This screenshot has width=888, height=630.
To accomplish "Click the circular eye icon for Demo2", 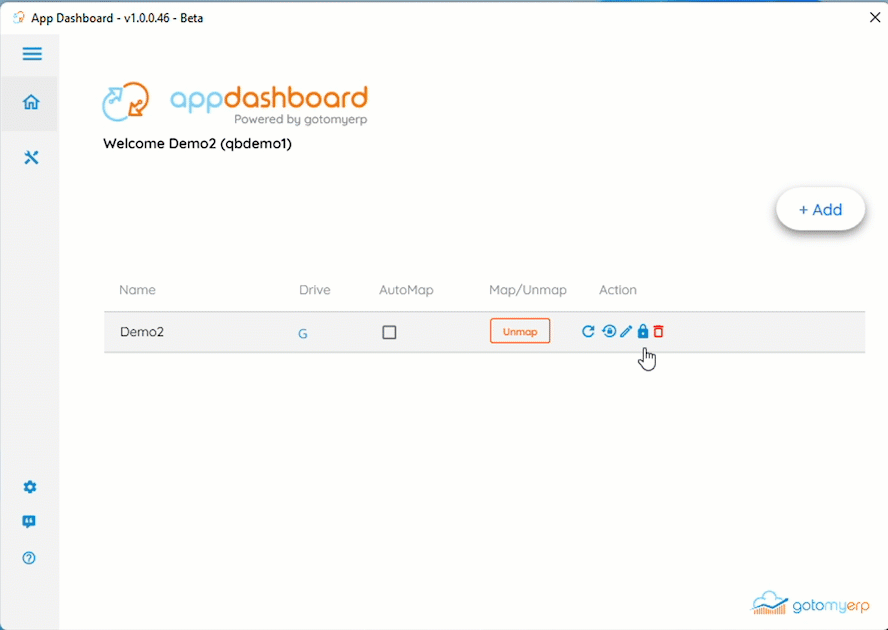I will pos(609,331).
